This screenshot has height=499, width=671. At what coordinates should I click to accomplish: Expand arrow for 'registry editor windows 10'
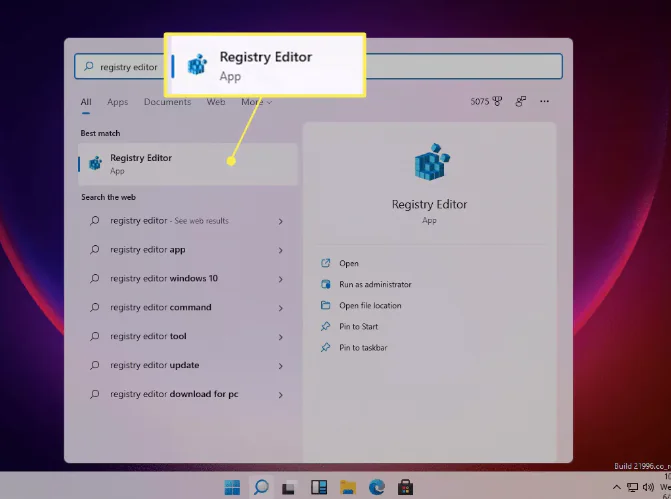[281, 279]
